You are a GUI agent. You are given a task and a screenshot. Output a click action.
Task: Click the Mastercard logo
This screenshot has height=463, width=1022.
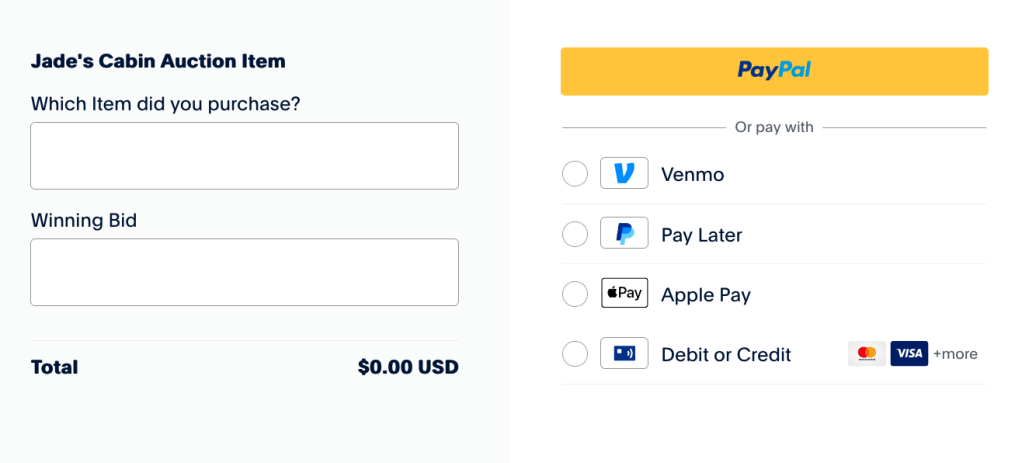[867, 354]
